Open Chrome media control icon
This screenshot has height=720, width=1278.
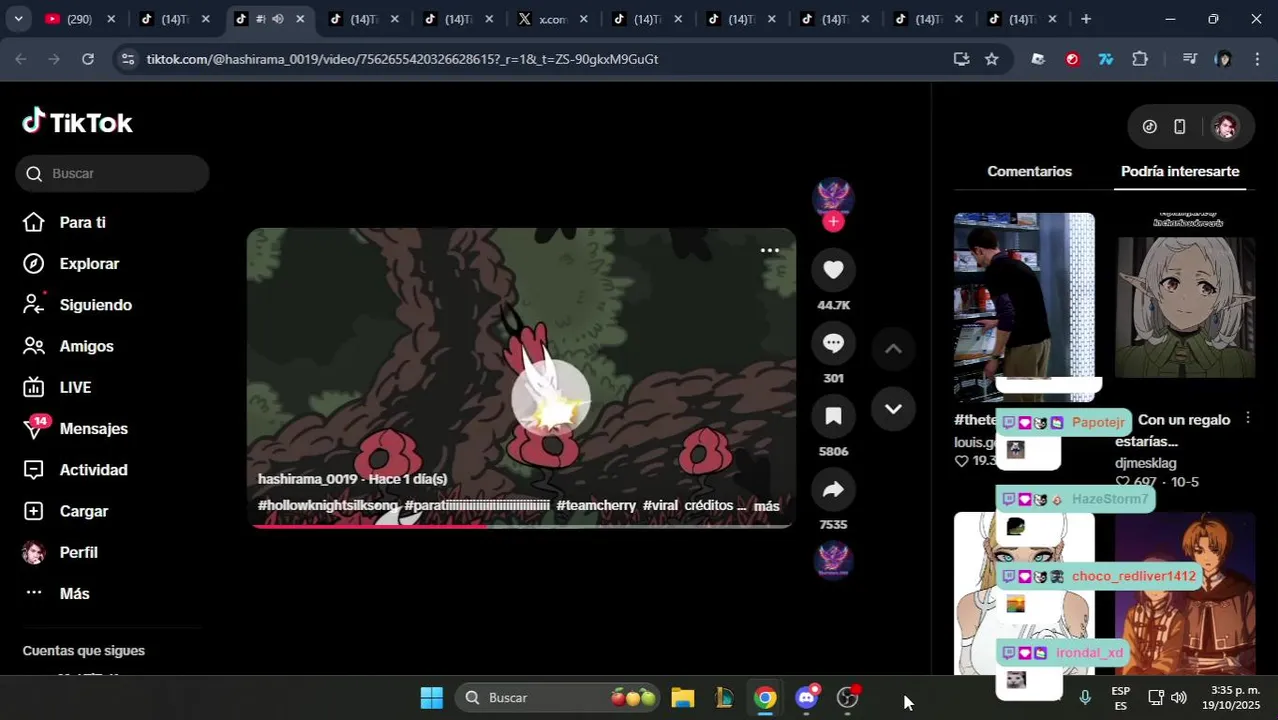tap(1189, 59)
